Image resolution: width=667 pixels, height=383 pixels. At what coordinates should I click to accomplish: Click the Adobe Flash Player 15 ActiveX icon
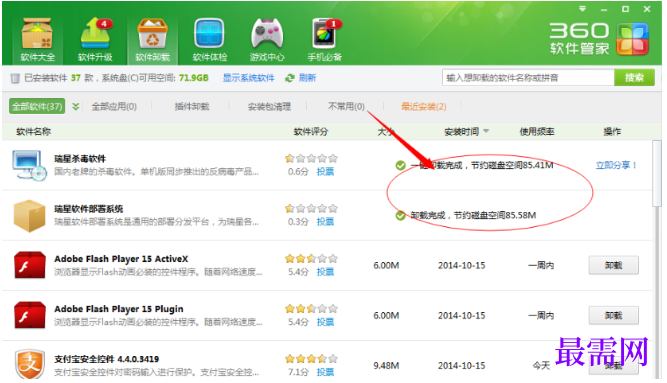click(x=29, y=265)
